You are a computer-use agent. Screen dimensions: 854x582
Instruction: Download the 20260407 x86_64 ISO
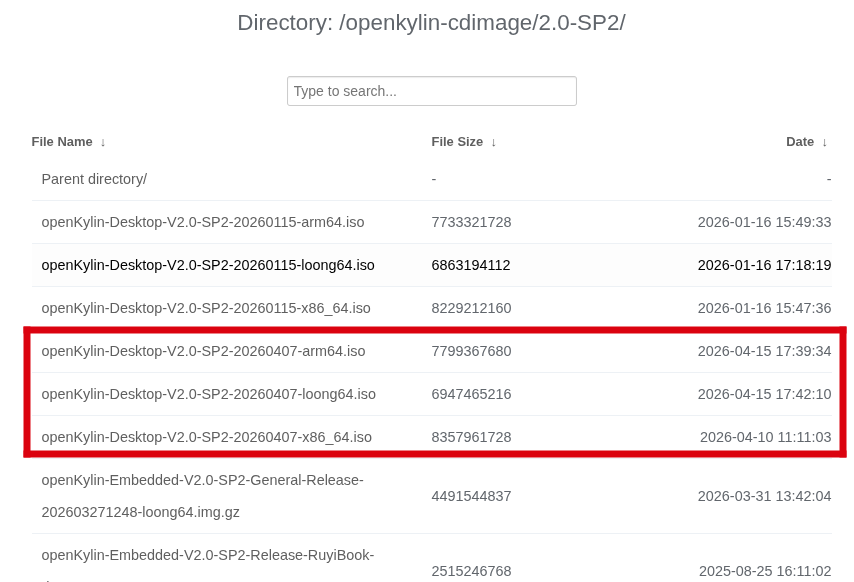point(206,437)
